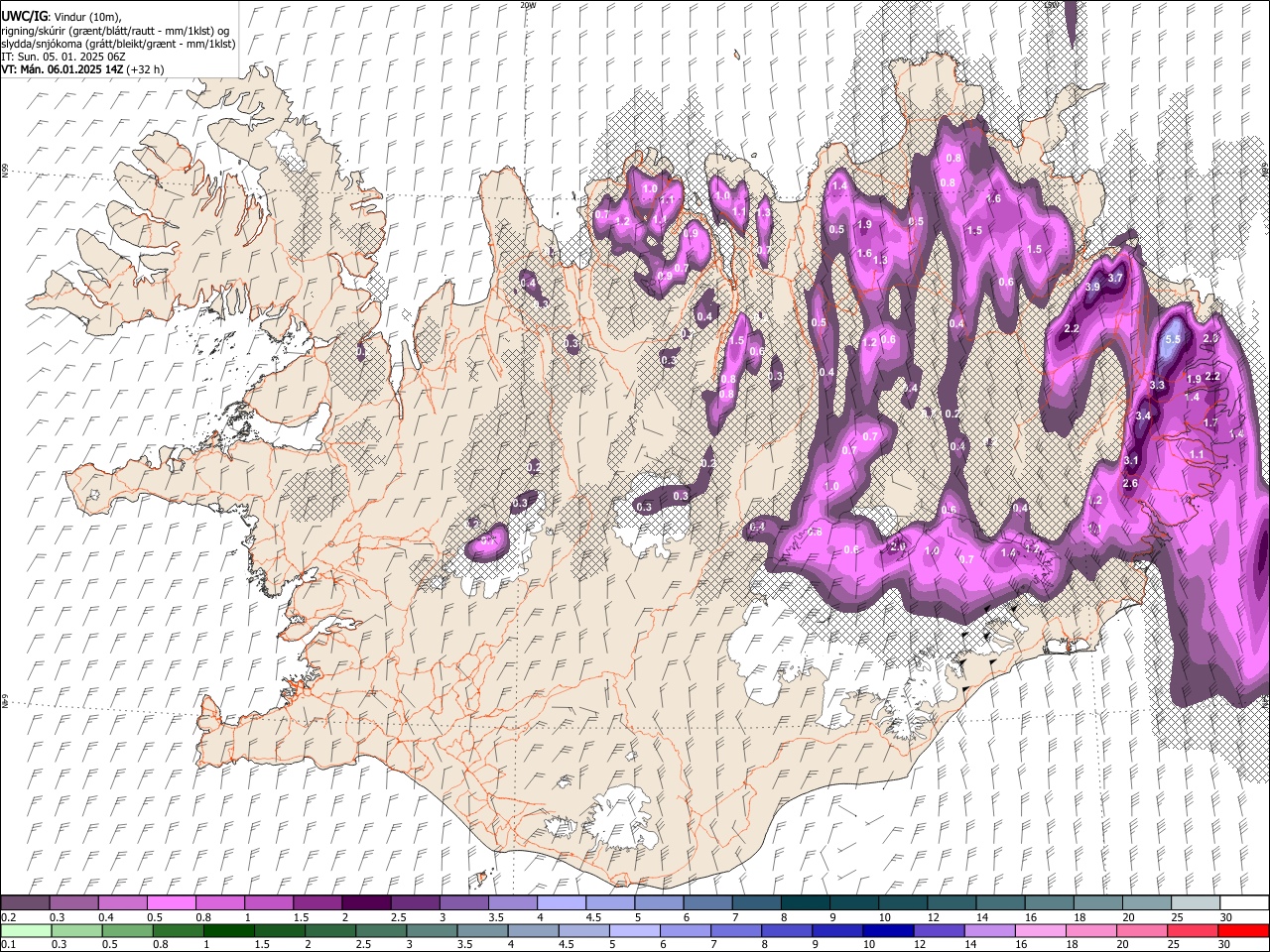Select the dark purple 2 swatch in the upper legend row
This screenshot has height=952, width=1270.
pyautogui.click(x=366, y=903)
